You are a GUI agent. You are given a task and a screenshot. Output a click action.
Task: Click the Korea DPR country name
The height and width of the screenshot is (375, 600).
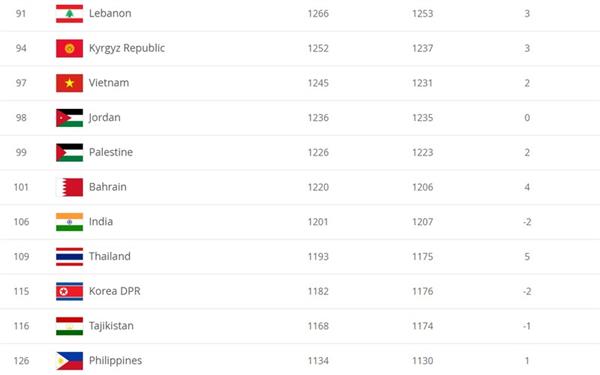114,291
